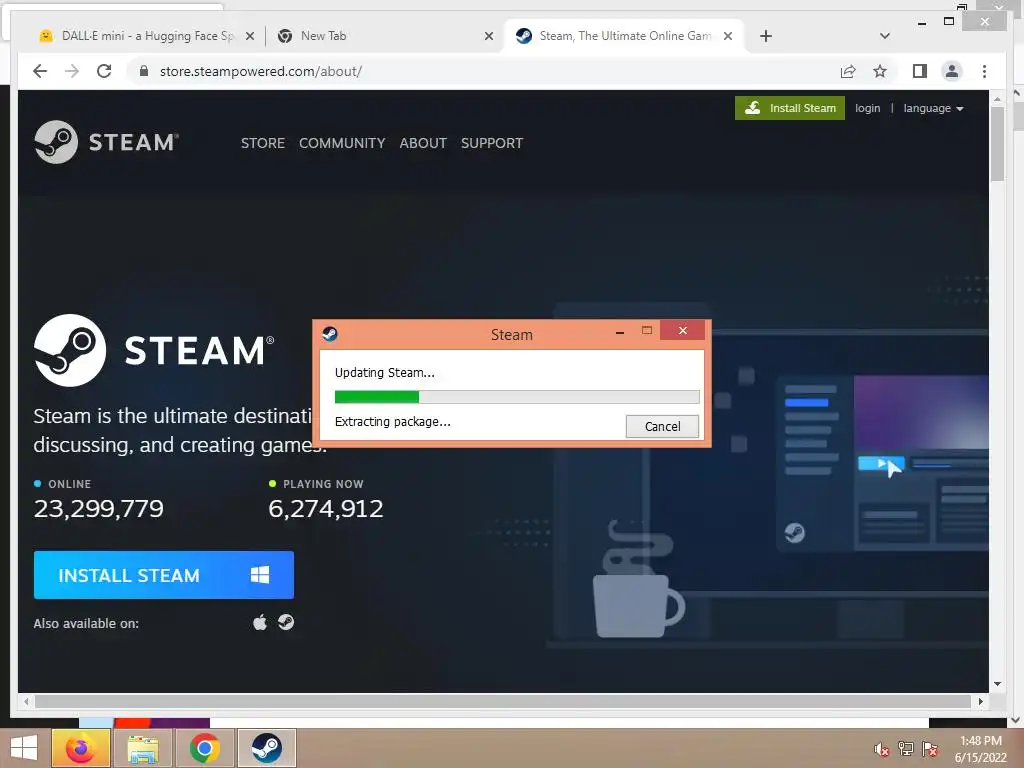Open Chrome three-dot menu

pyautogui.click(x=984, y=71)
